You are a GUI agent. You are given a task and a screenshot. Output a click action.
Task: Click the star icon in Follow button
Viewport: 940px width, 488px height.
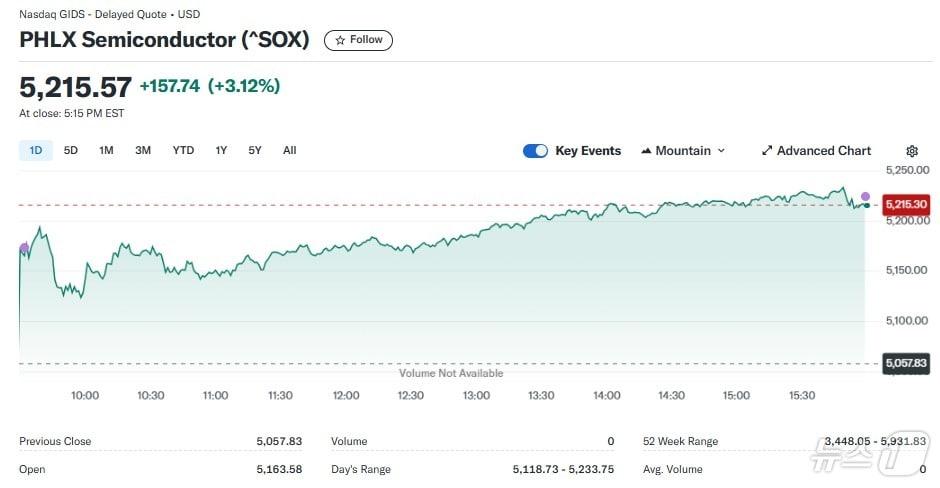(340, 40)
